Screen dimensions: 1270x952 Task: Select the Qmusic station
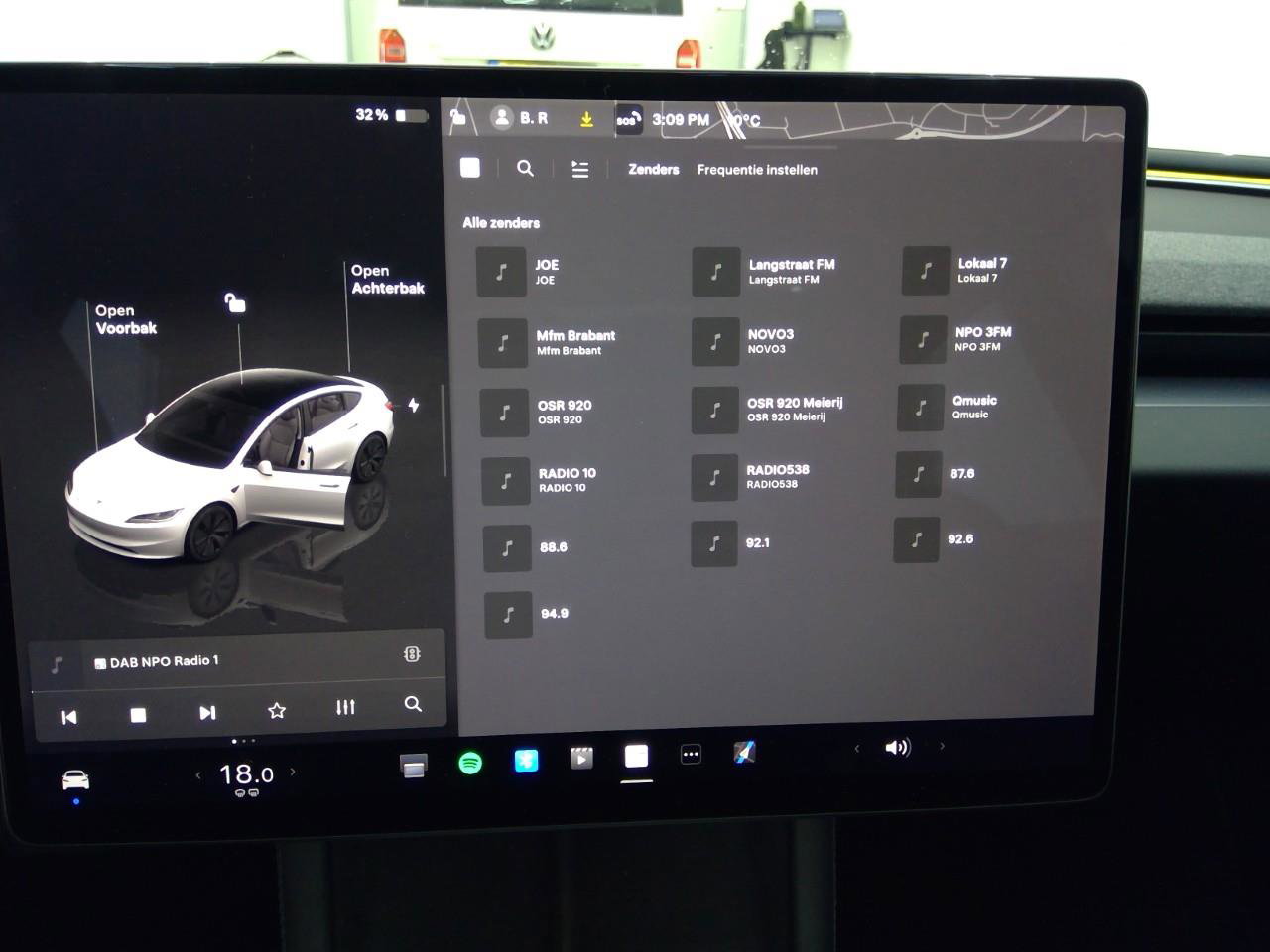pyautogui.click(x=949, y=407)
